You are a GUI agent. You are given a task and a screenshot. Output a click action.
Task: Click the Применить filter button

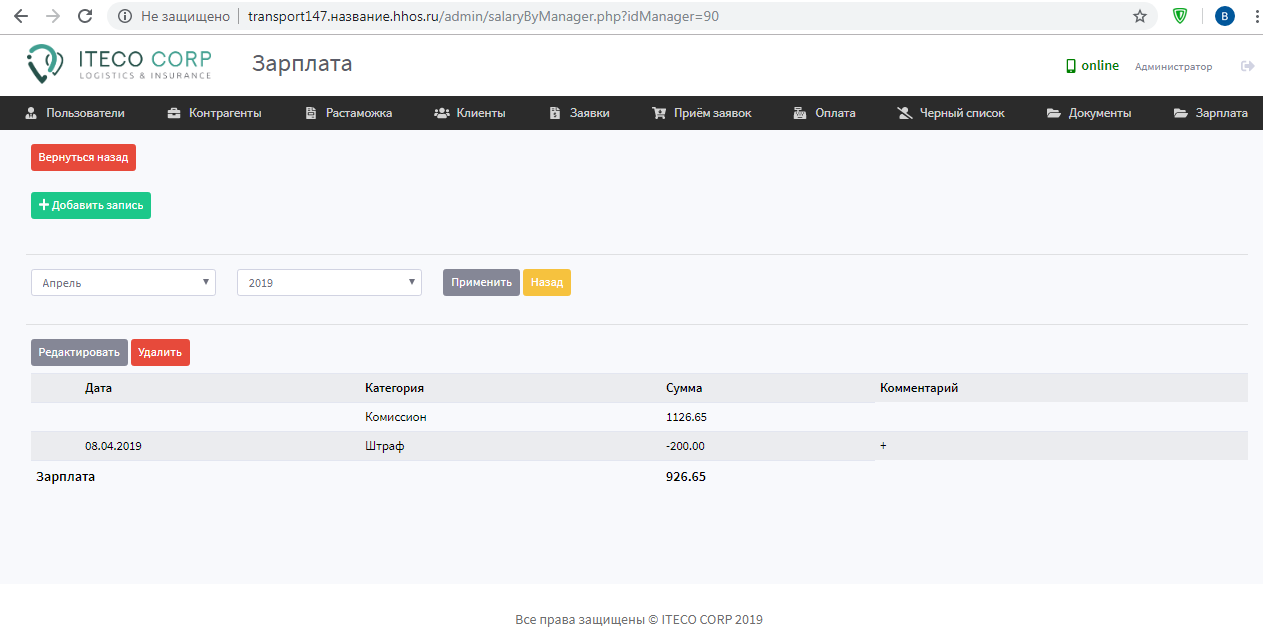click(x=481, y=282)
